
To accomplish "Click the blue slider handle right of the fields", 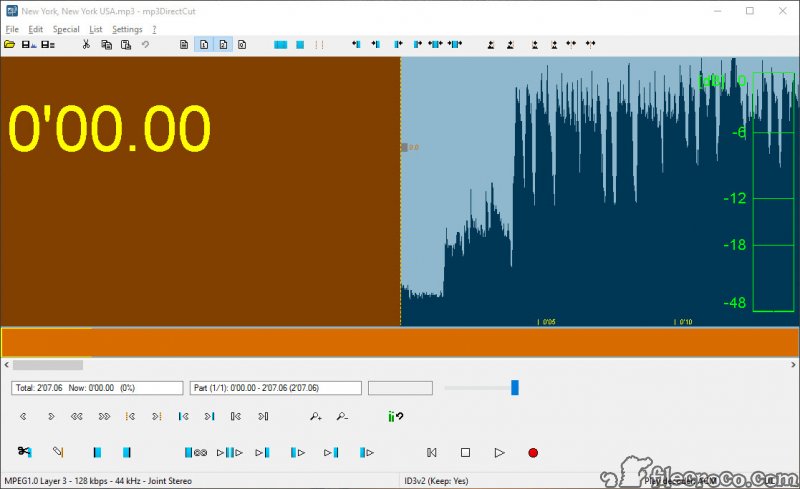I will point(515,387).
